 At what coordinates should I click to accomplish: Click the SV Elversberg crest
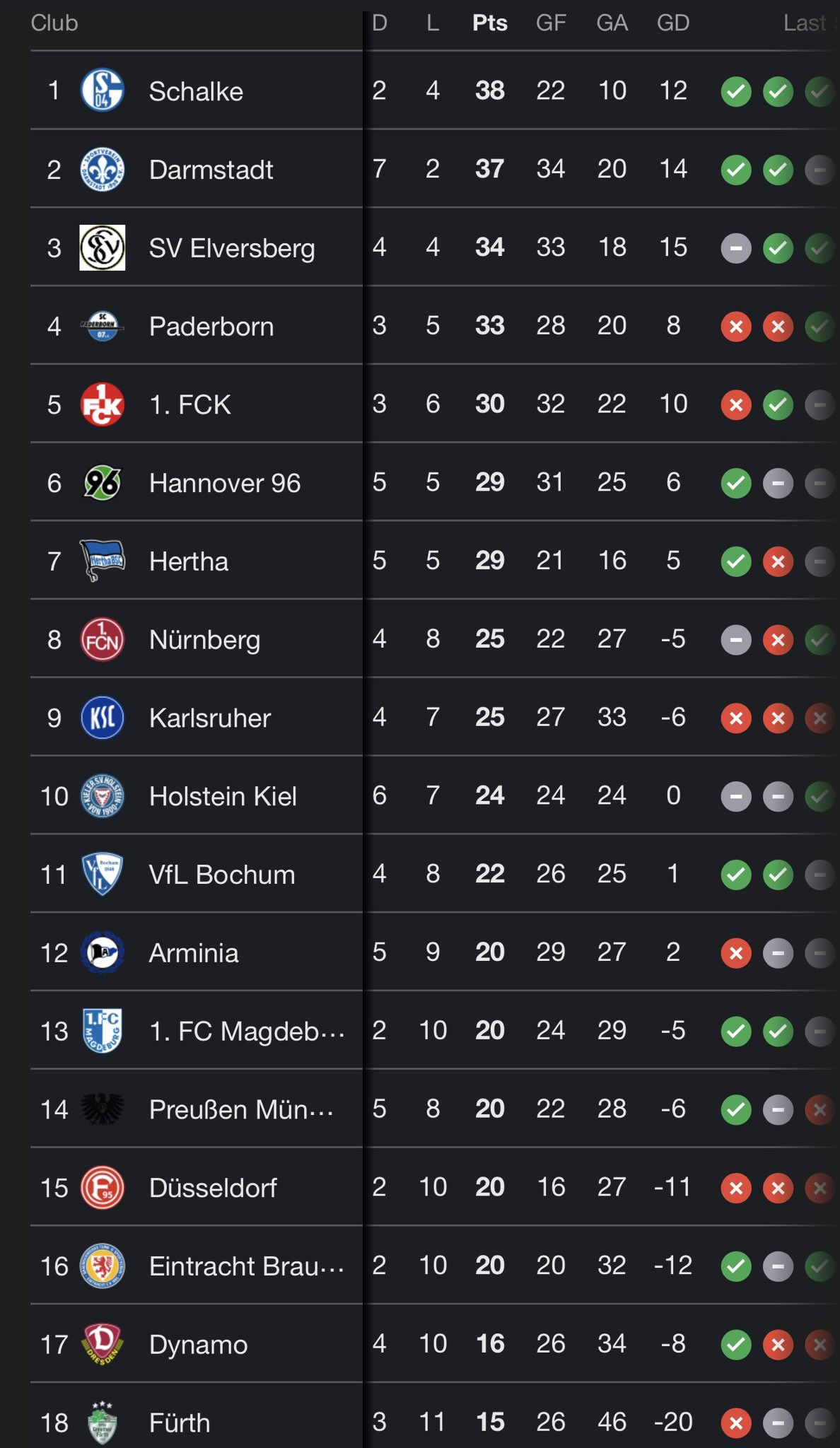[x=103, y=248]
